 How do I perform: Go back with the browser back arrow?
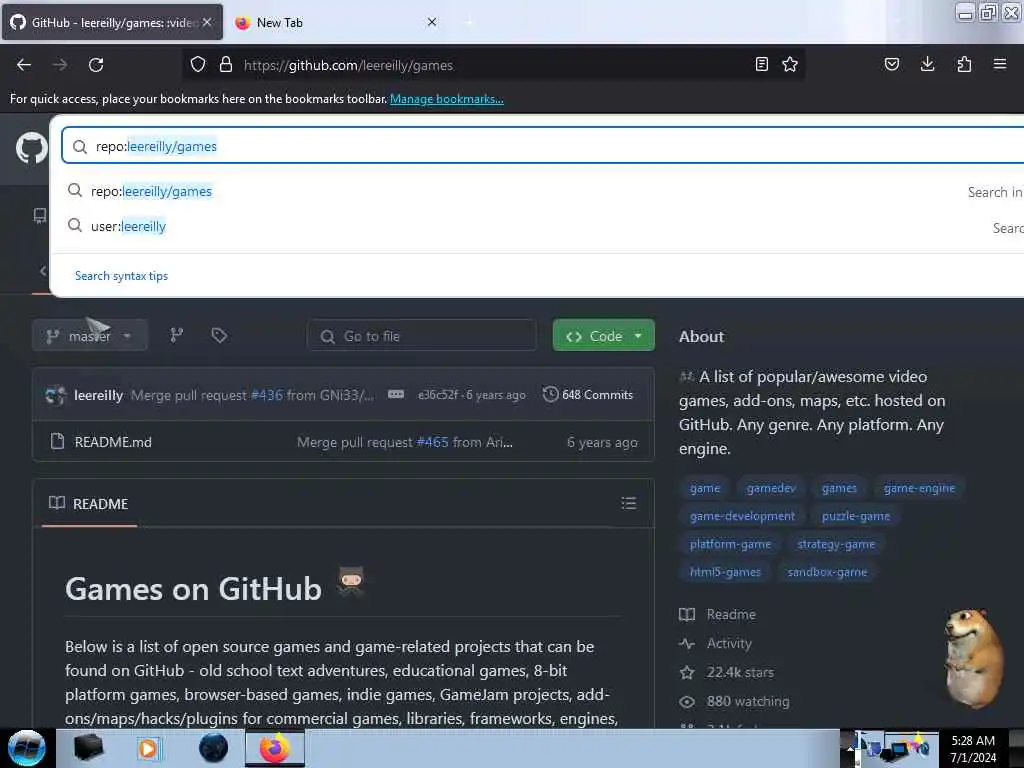coord(24,65)
